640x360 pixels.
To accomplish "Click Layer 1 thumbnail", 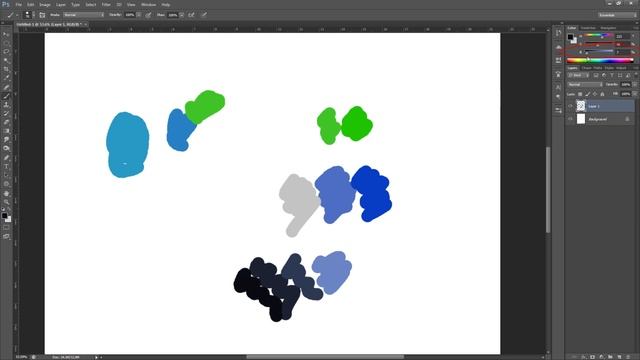I will coord(581,106).
